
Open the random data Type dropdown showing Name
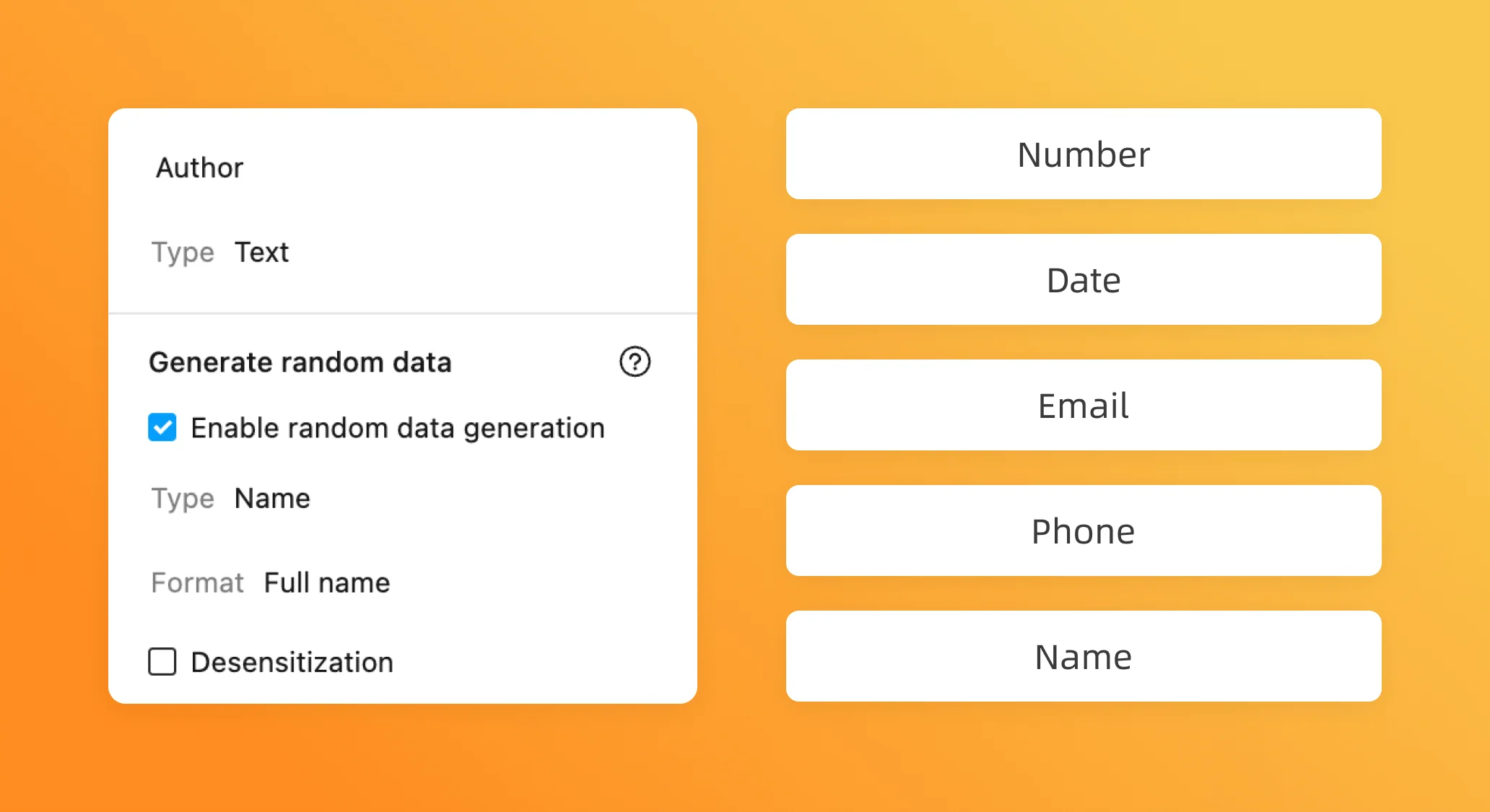coord(272,498)
